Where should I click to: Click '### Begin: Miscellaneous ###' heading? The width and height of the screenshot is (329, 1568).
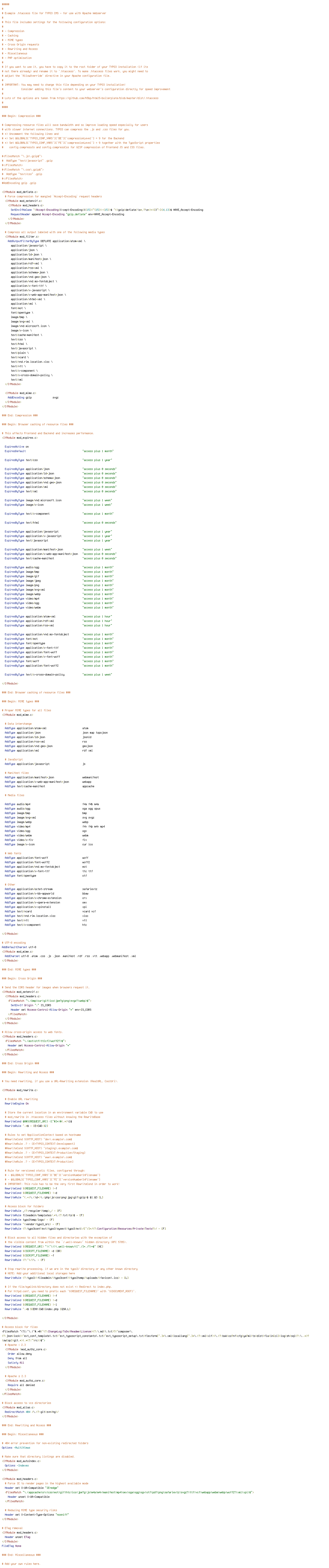click(x=23, y=1434)
